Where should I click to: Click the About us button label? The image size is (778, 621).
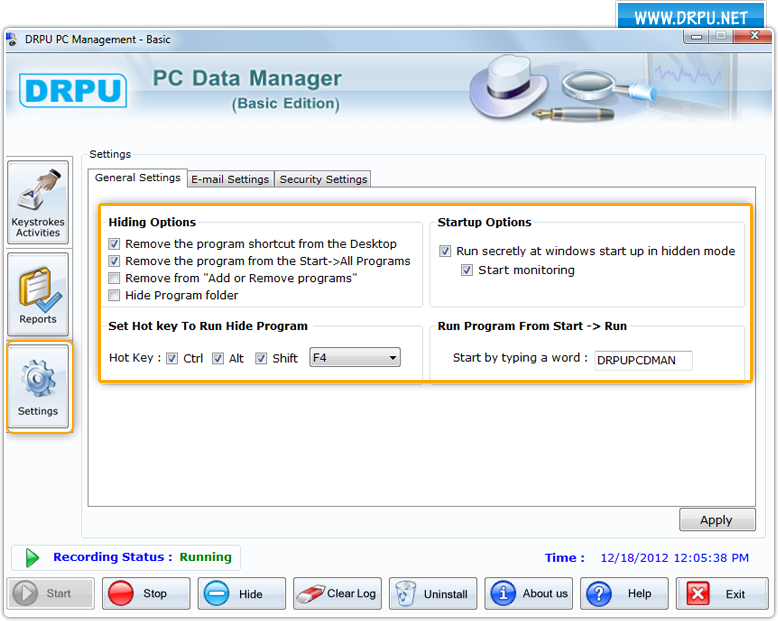tap(545, 593)
